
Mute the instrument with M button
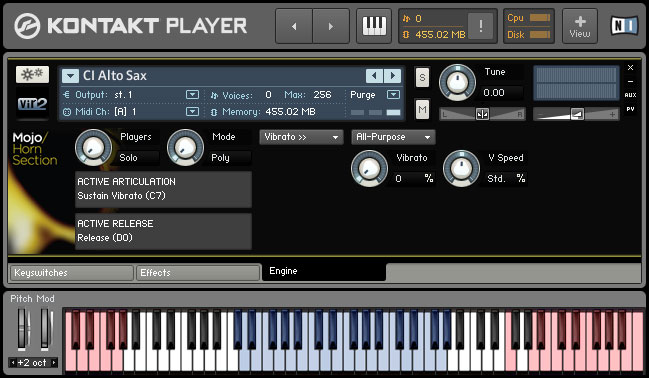point(422,110)
